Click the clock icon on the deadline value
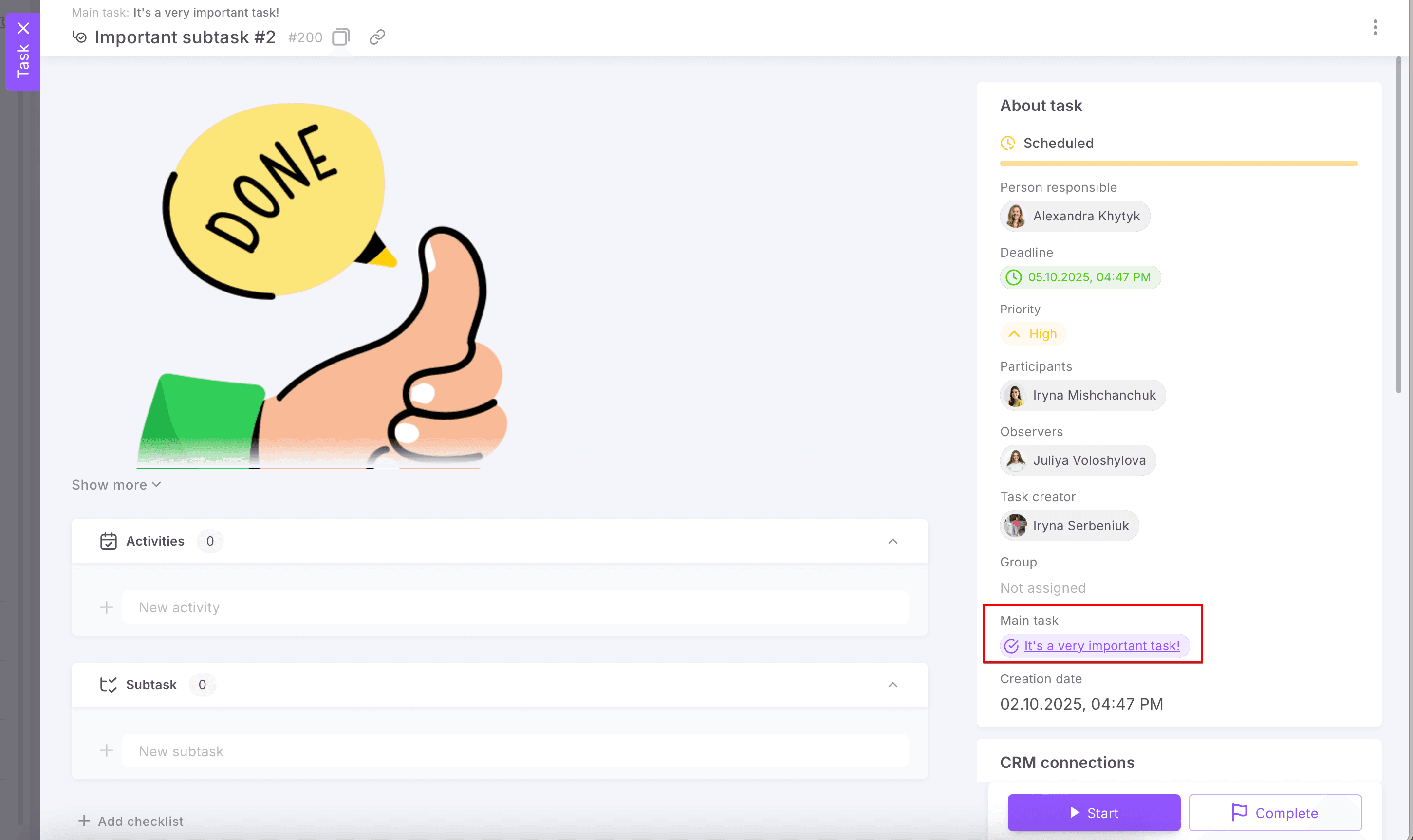Image resolution: width=1413 pixels, height=840 pixels. (x=1014, y=277)
